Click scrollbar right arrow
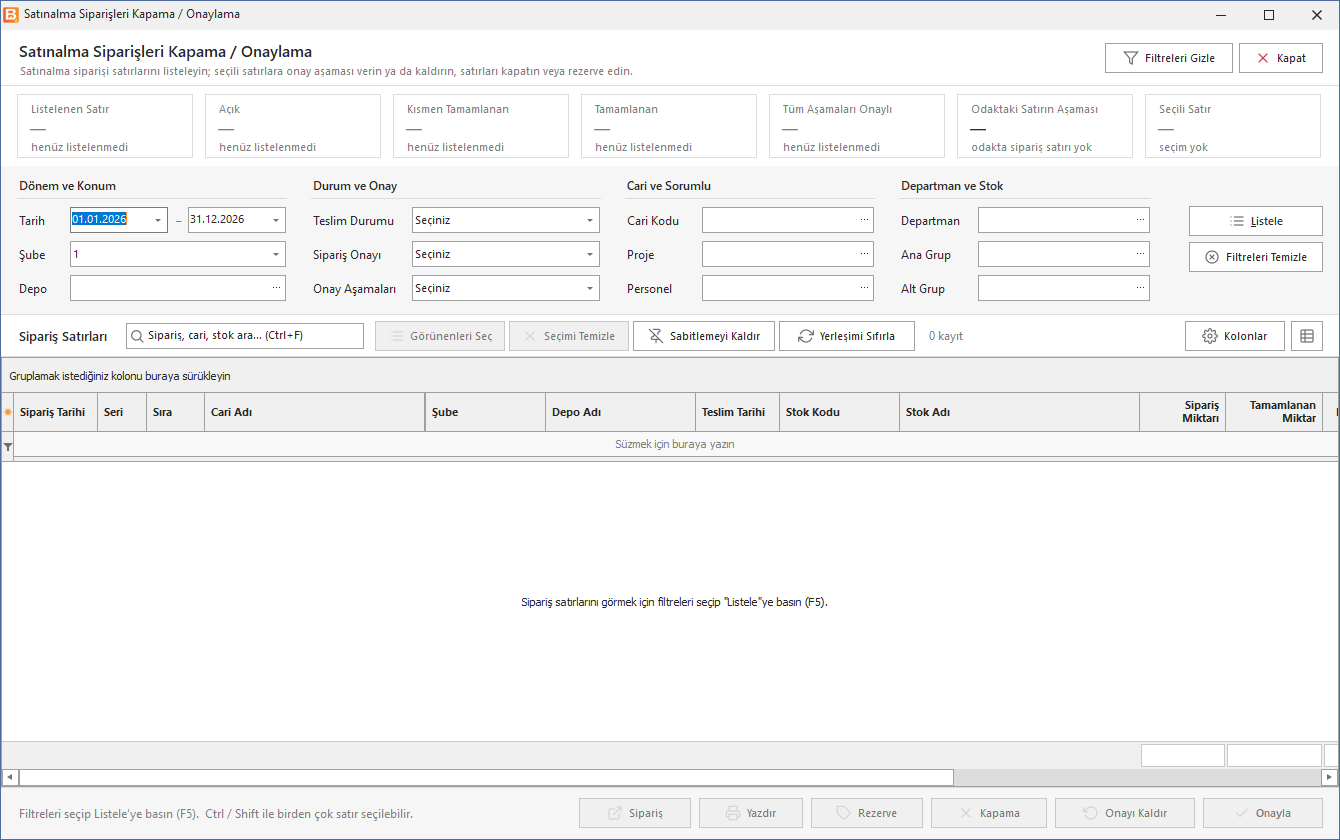Viewport: 1340px width, 840px height. coord(1329,777)
